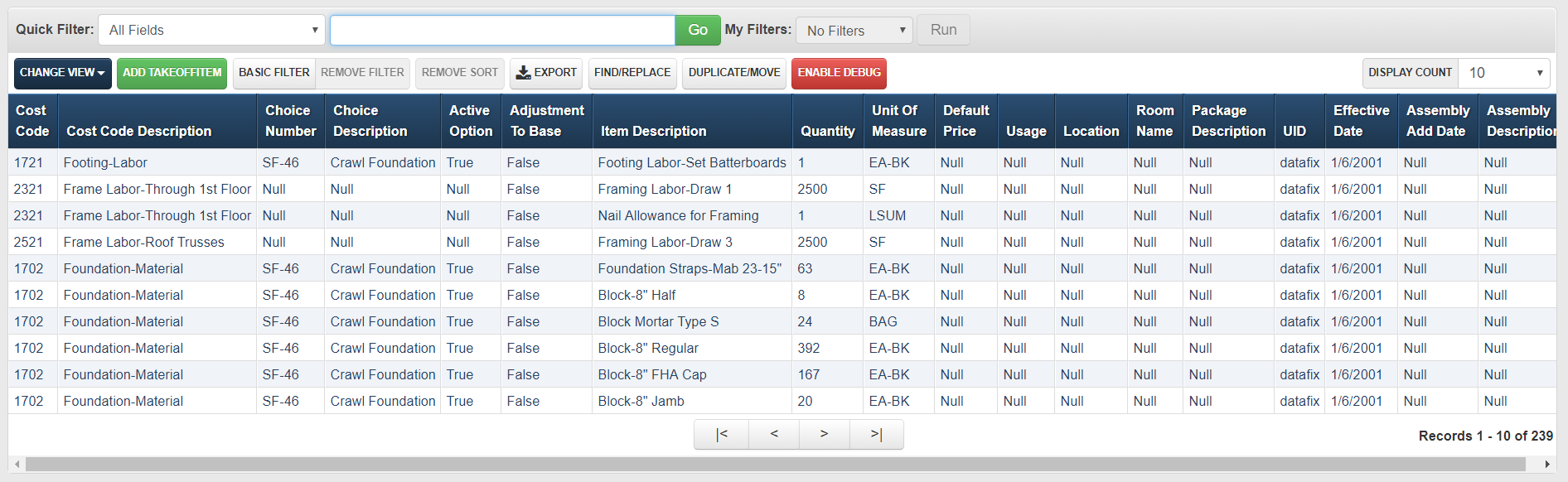Image resolution: width=1568 pixels, height=482 pixels.
Task: Toggle the Basic Filter option
Action: click(x=273, y=73)
